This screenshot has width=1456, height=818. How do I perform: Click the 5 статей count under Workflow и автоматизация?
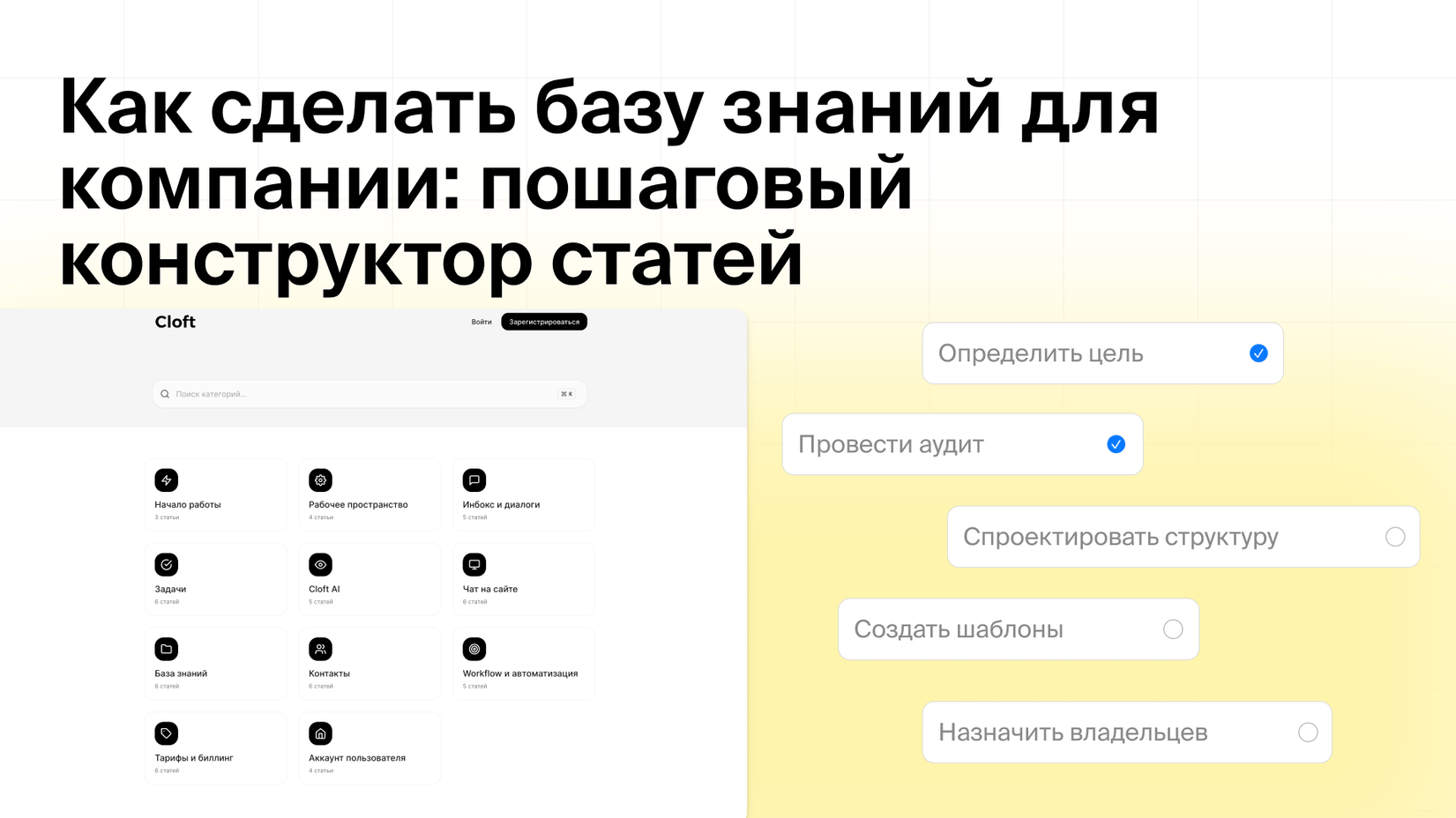[474, 686]
